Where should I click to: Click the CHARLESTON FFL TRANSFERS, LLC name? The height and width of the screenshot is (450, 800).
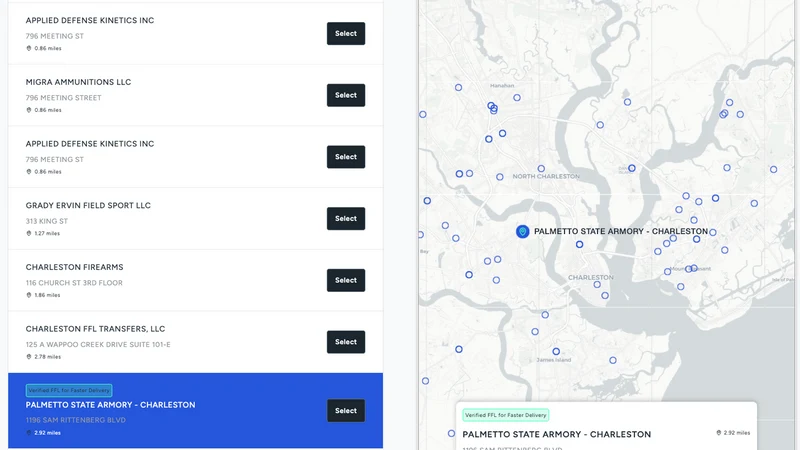click(95, 329)
